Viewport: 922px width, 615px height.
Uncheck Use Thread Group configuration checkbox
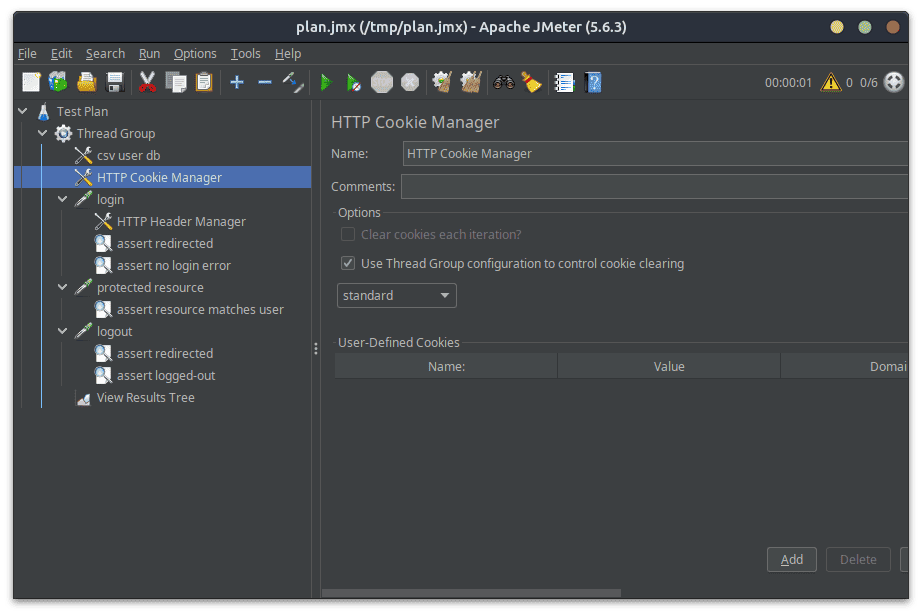point(348,264)
